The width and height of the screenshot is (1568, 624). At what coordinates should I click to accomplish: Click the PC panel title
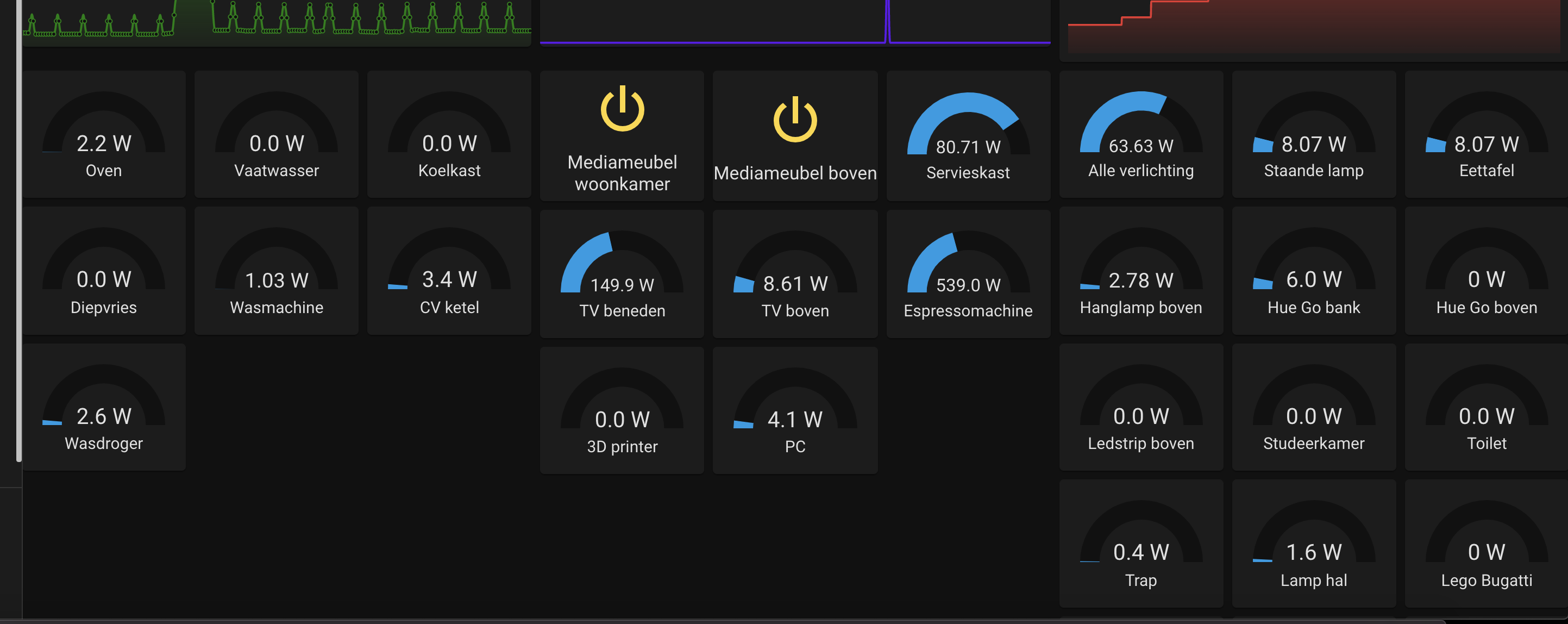tap(795, 446)
